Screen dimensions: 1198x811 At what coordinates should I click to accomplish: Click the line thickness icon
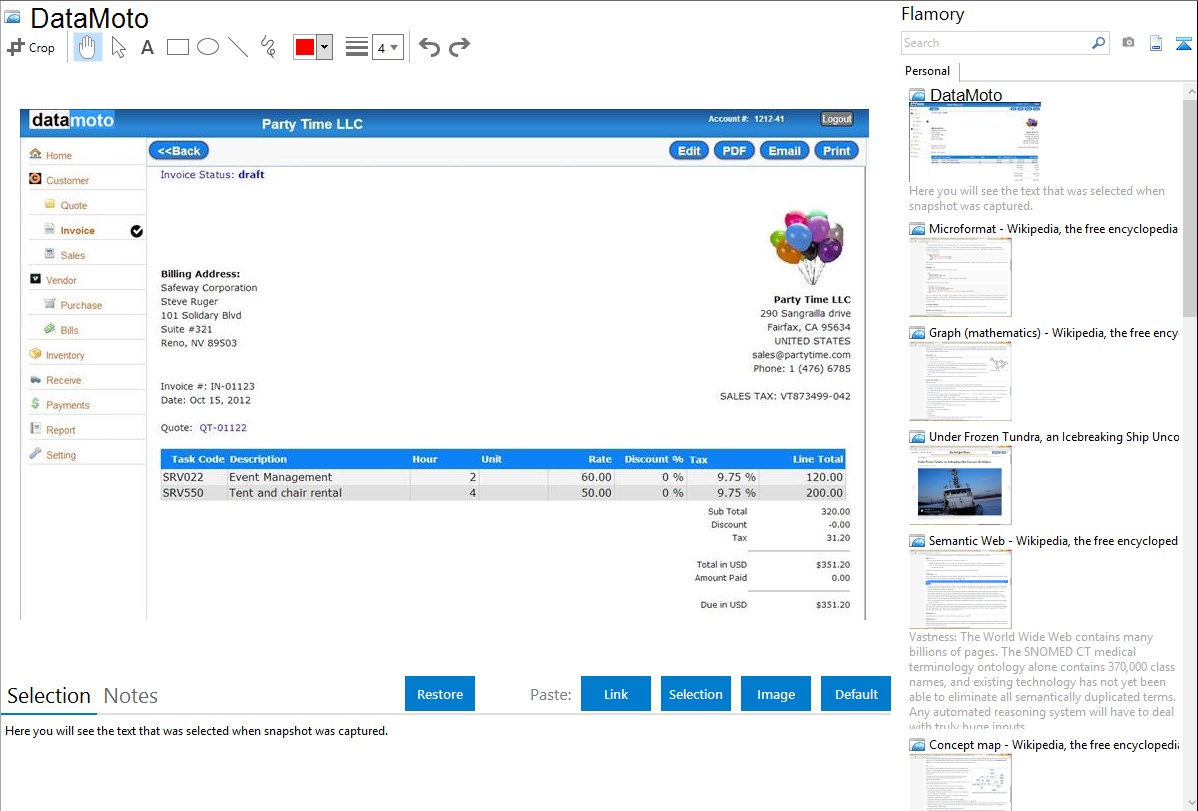(x=356, y=47)
